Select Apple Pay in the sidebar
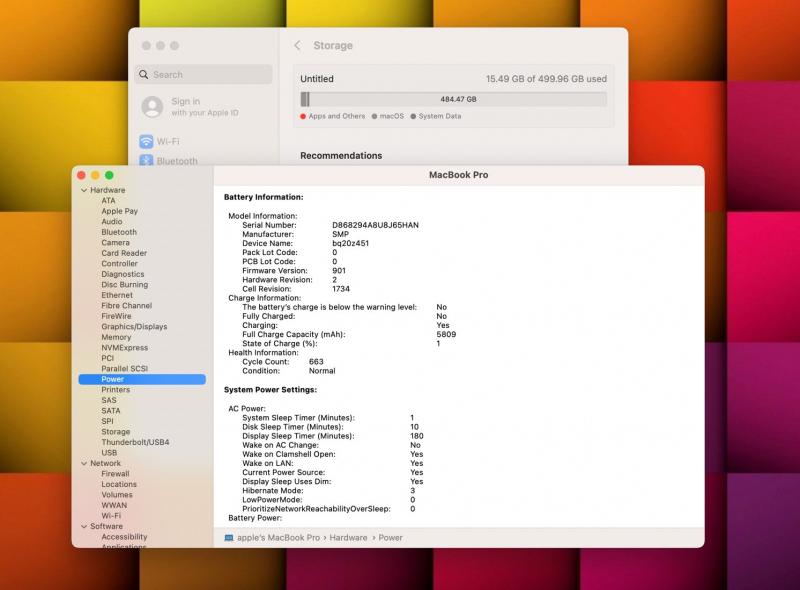Viewport: 800px width, 590px height. [119, 211]
